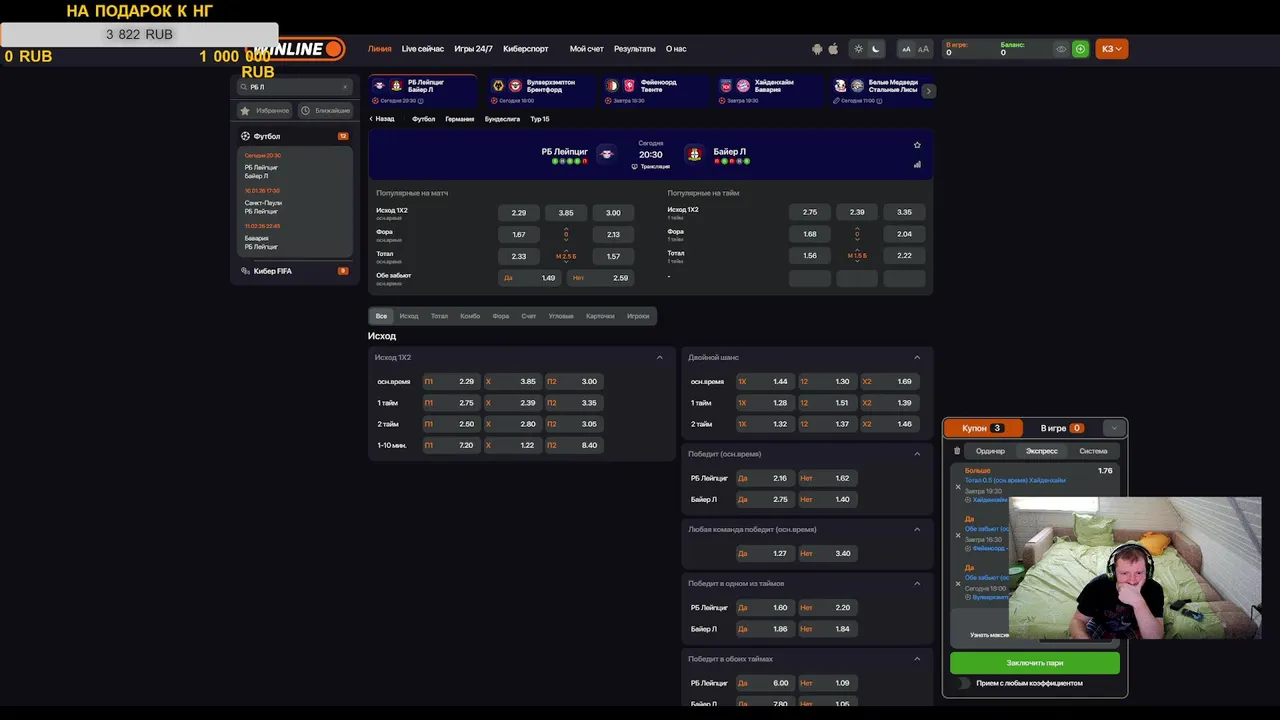Pick 1-10 мин. П1 at 7.20
Image resolution: width=1280 pixels, height=720 pixels.
pos(450,445)
